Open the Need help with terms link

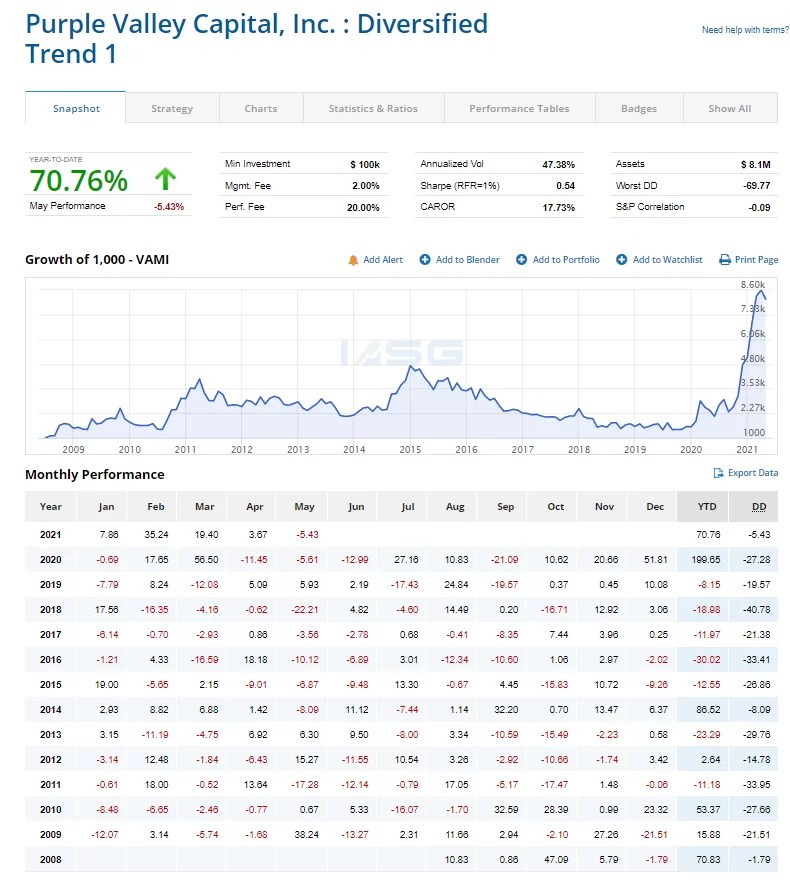(745, 30)
